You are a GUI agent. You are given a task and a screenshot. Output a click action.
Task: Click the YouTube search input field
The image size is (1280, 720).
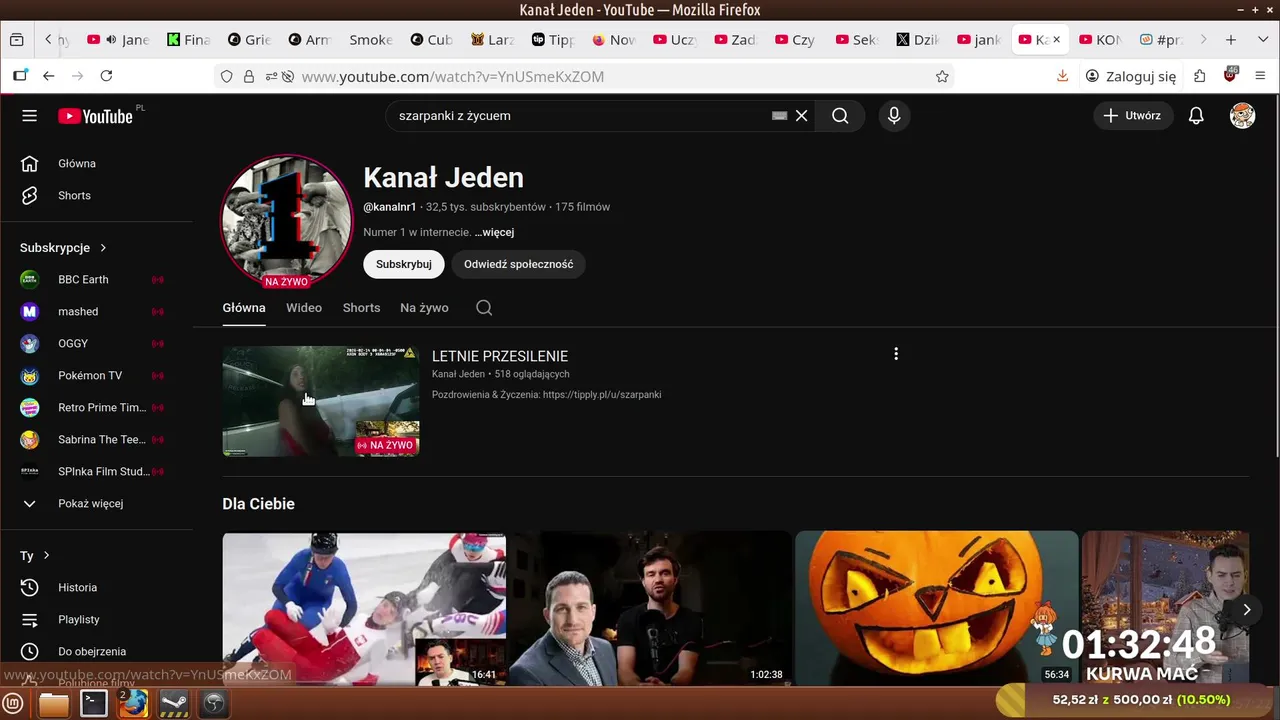[580, 116]
